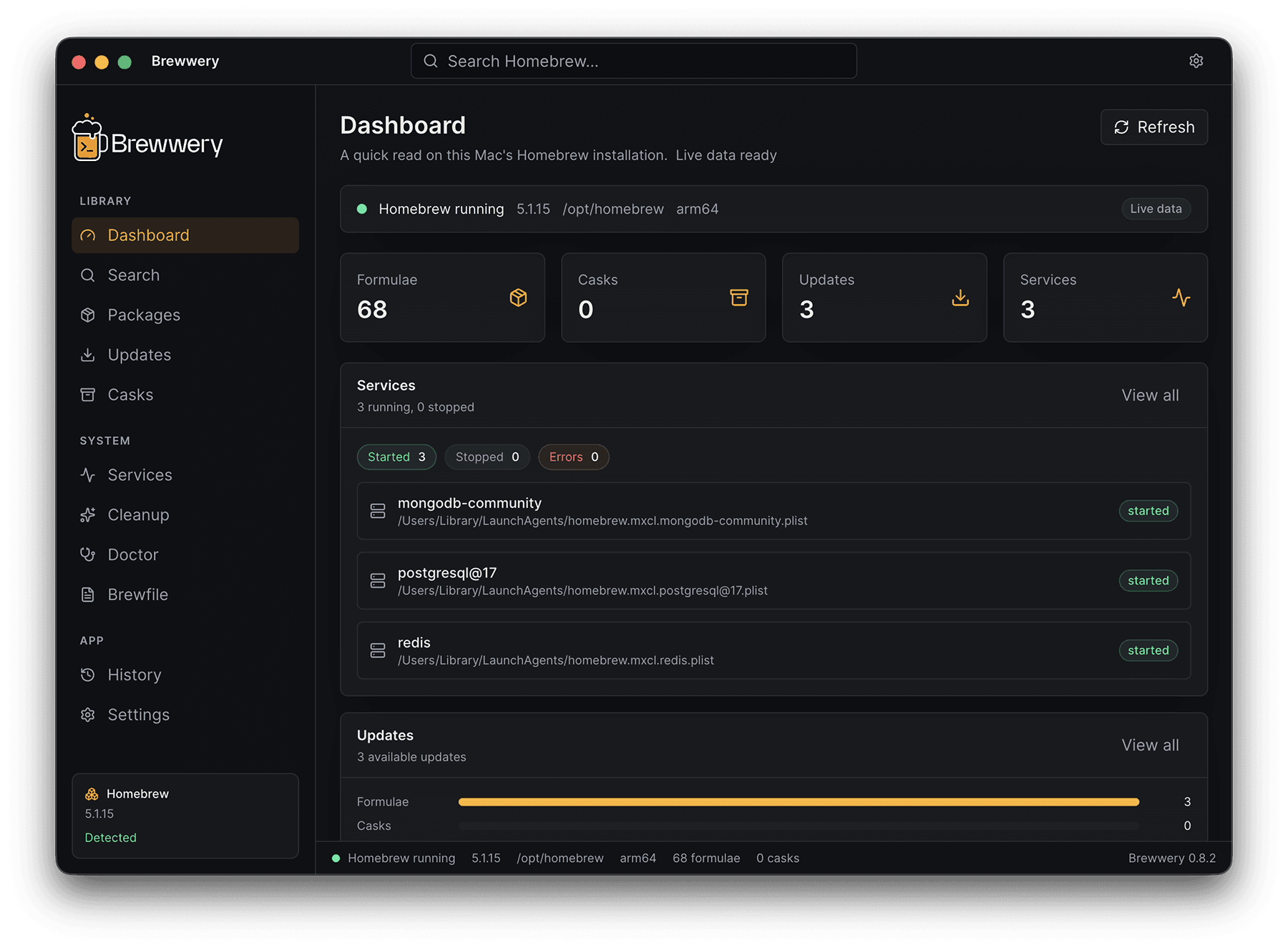The height and width of the screenshot is (948, 1288).
Task: Click the Casks archive box icon card
Action: pyautogui.click(x=738, y=297)
